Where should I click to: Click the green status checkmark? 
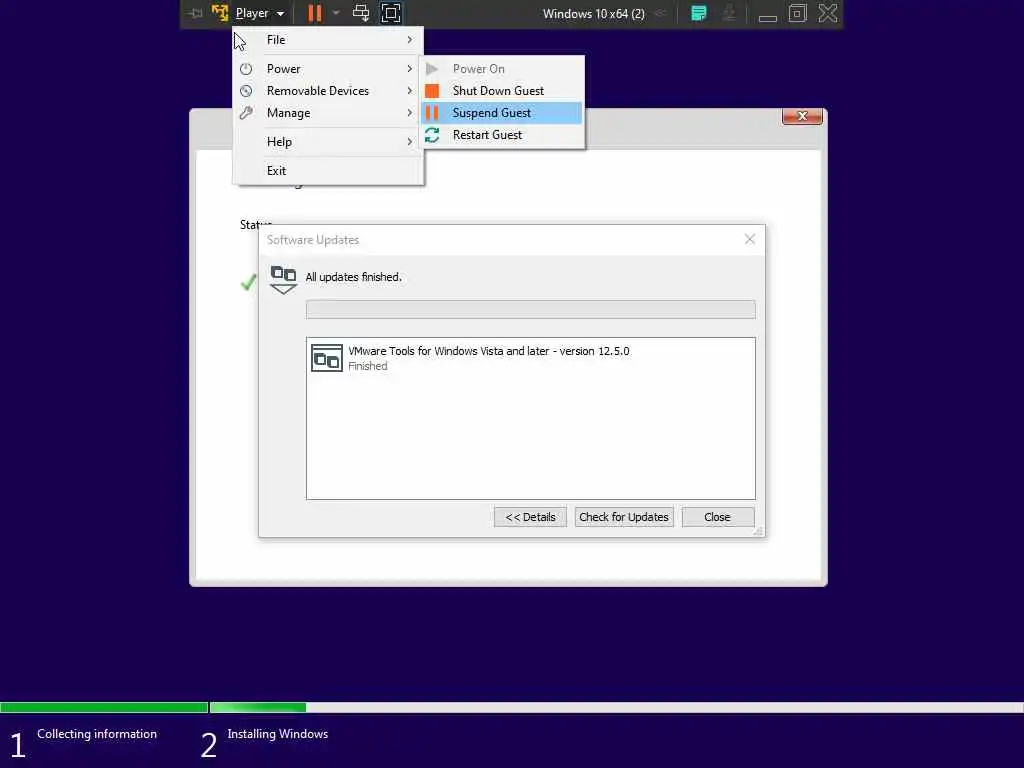(249, 282)
